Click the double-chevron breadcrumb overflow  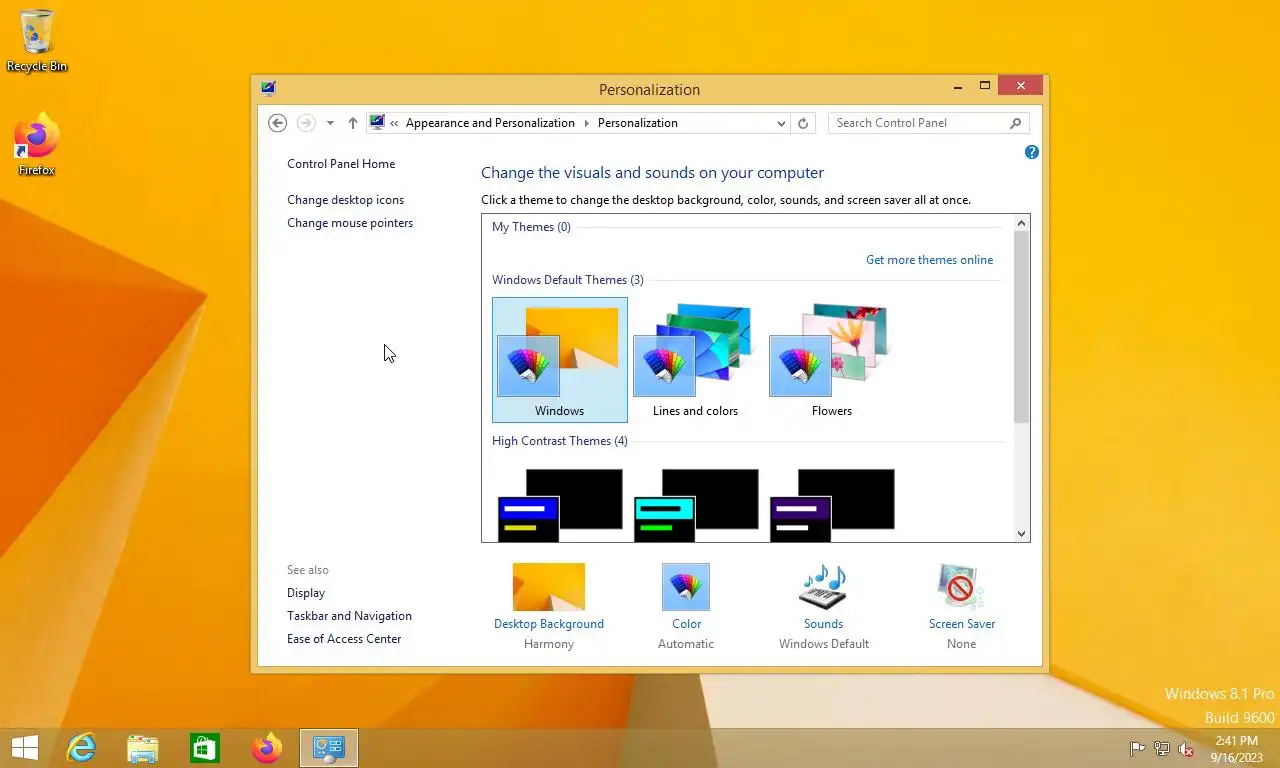tap(395, 123)
